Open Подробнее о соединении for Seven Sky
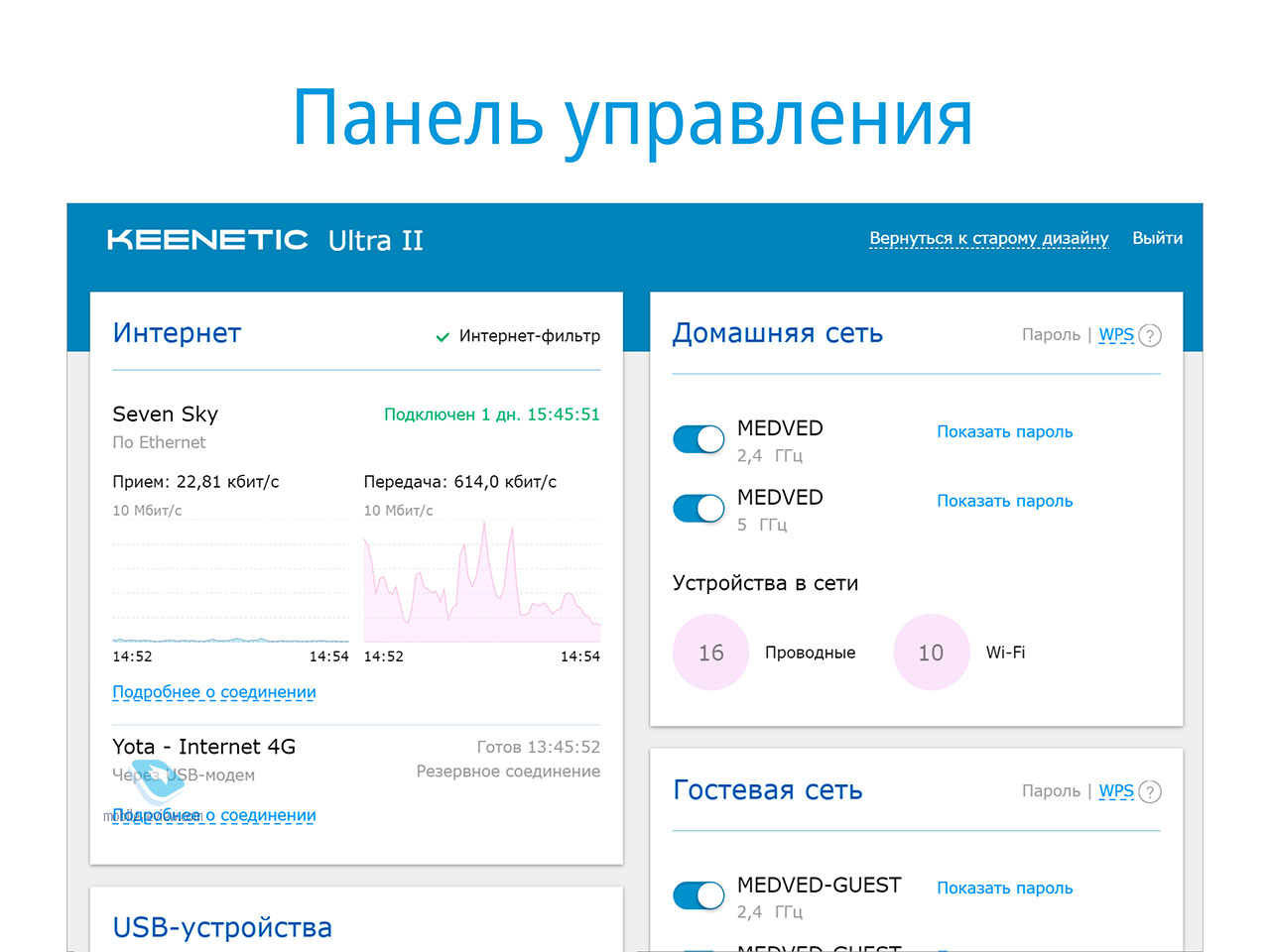 click(x=214, y=692)
